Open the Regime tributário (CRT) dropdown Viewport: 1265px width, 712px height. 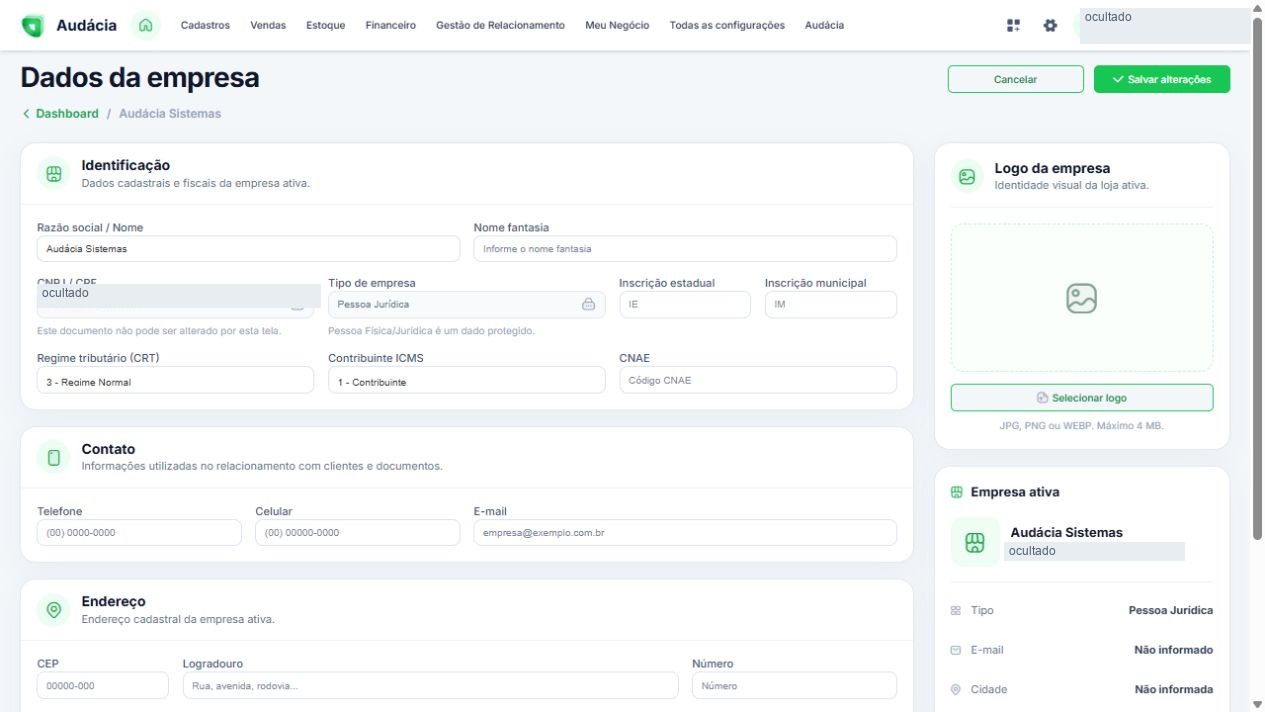175,381
